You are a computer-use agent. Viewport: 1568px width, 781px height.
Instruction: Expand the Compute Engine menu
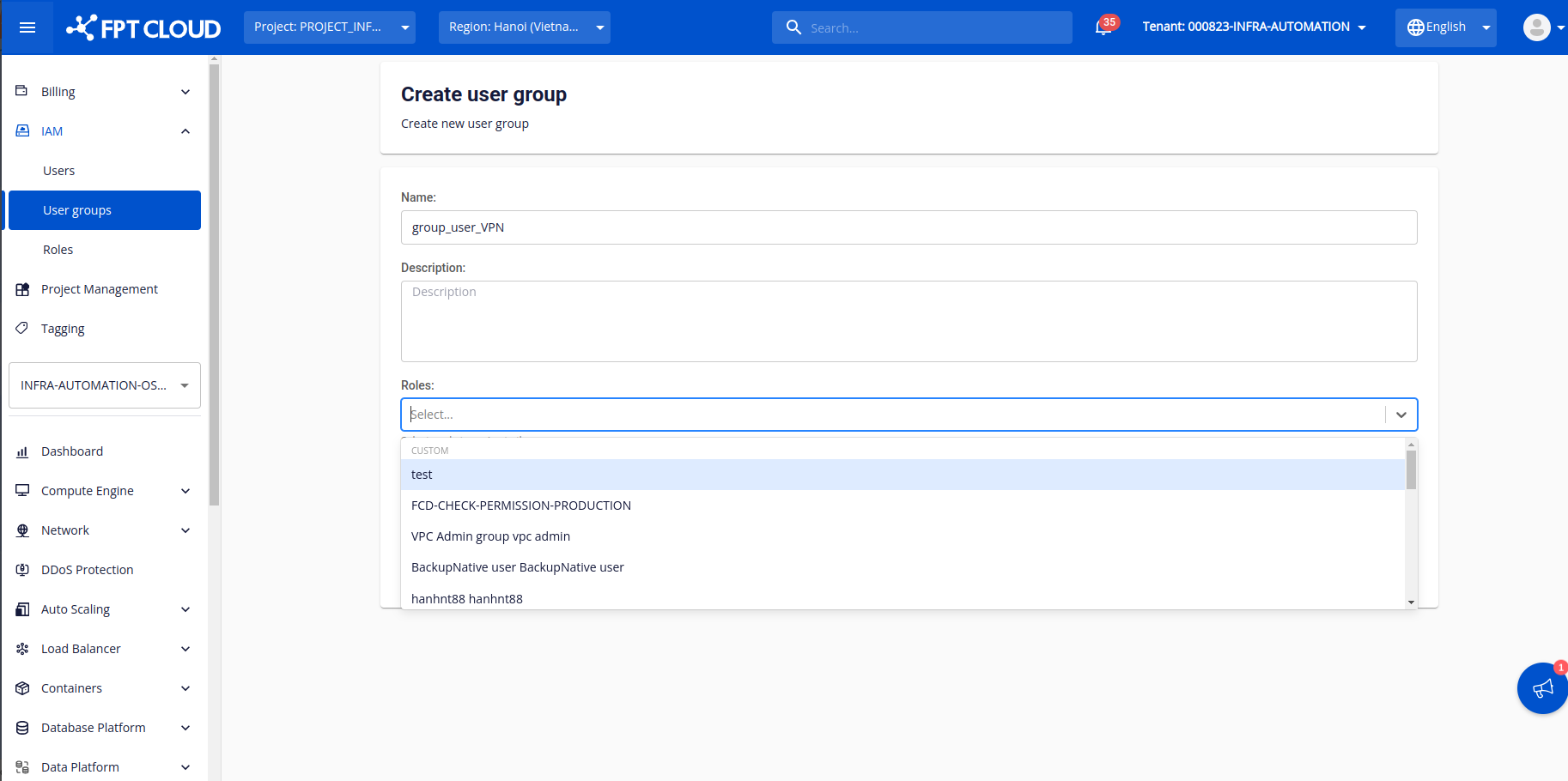(103, 491)
